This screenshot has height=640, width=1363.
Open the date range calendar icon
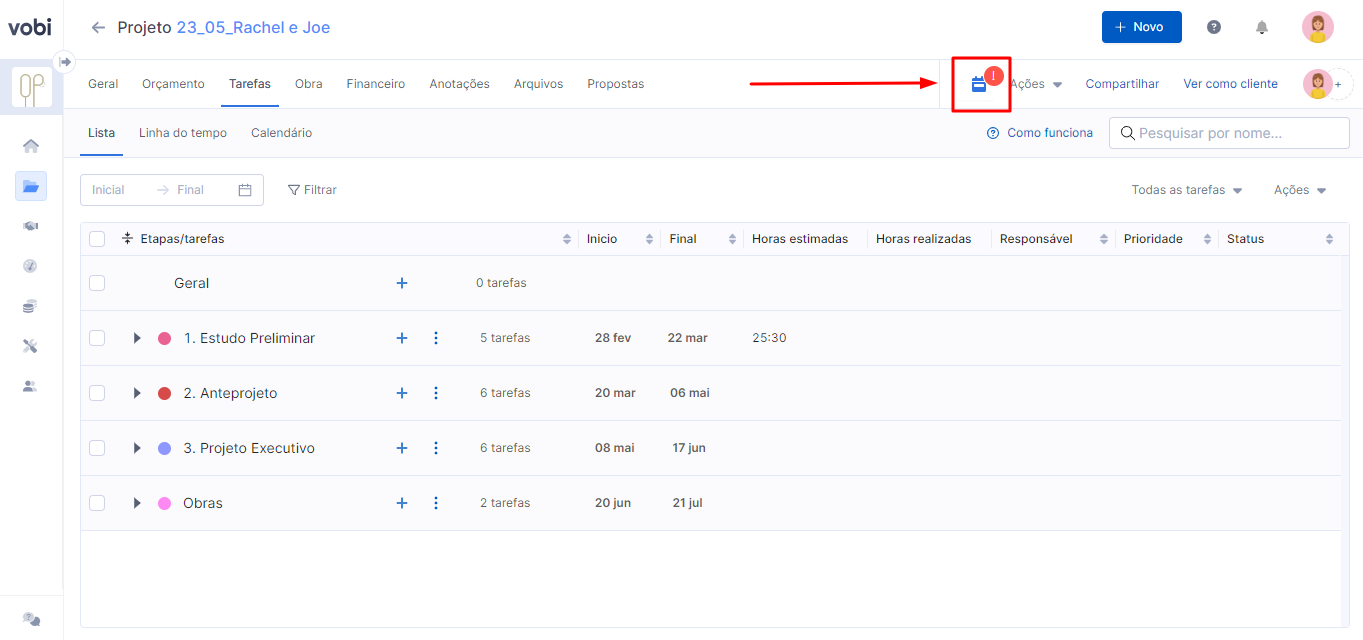245,190
